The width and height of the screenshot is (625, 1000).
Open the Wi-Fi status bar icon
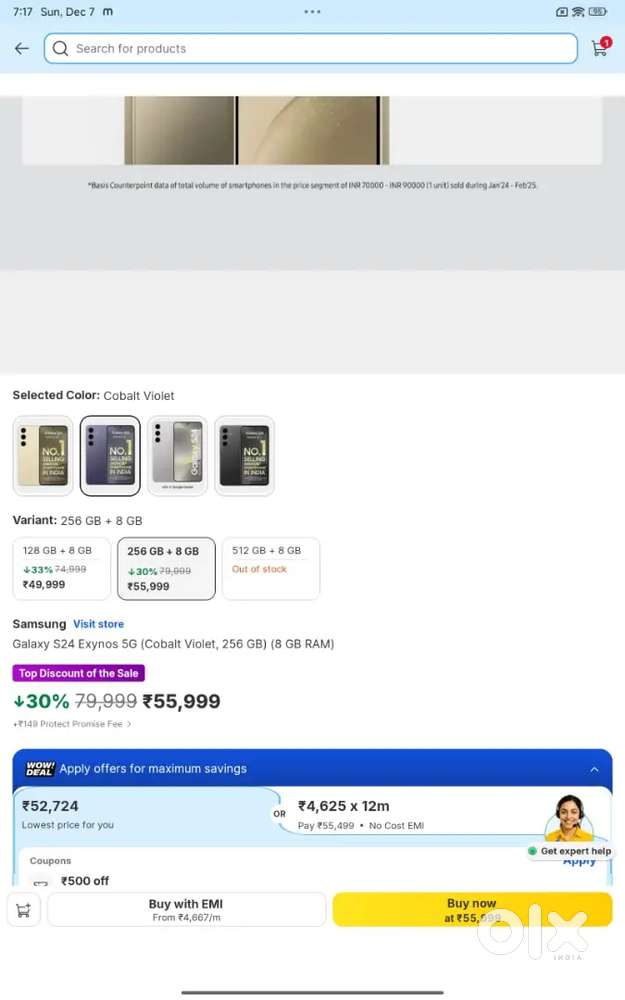578,11
